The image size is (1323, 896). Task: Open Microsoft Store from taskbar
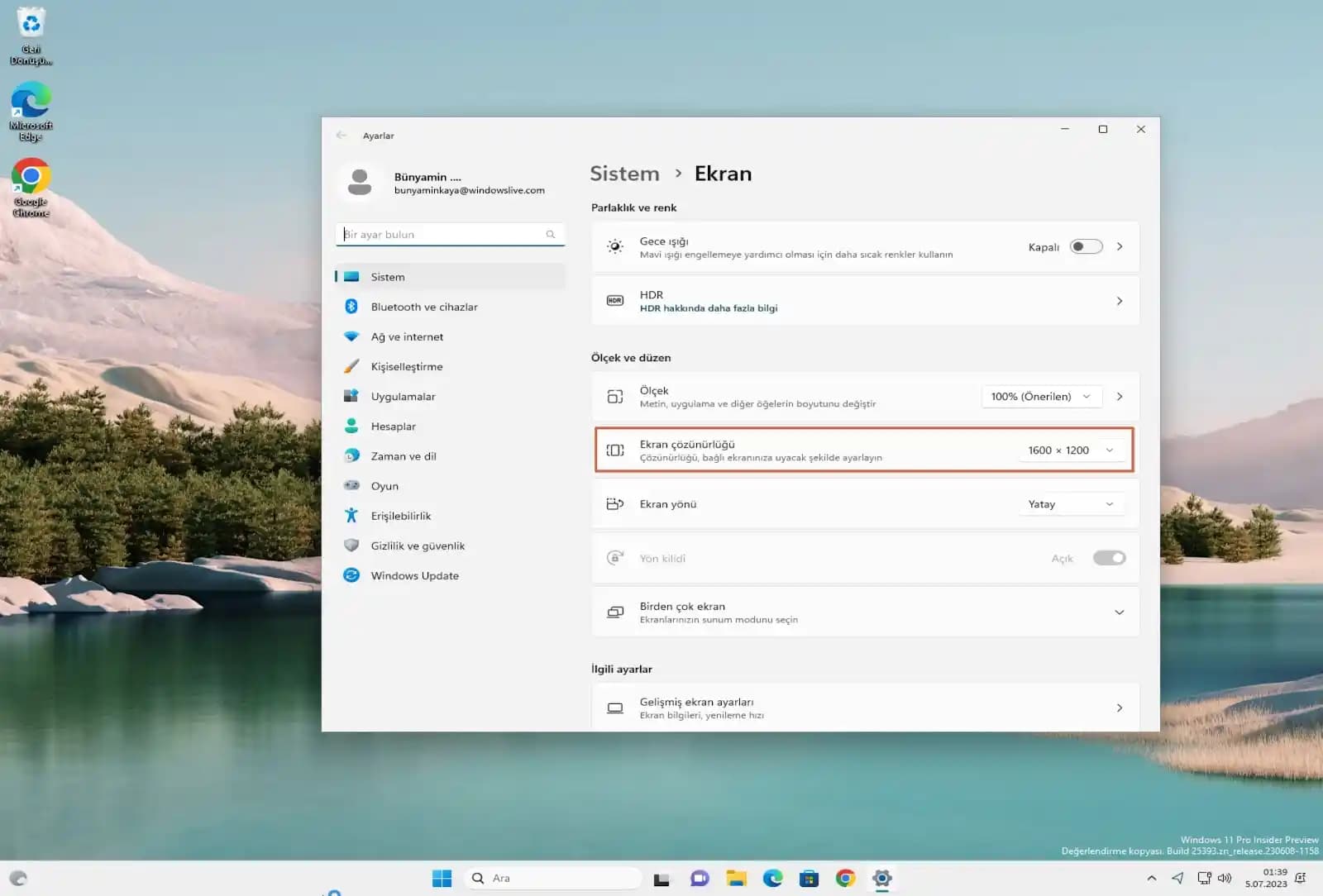coord(809,878)
